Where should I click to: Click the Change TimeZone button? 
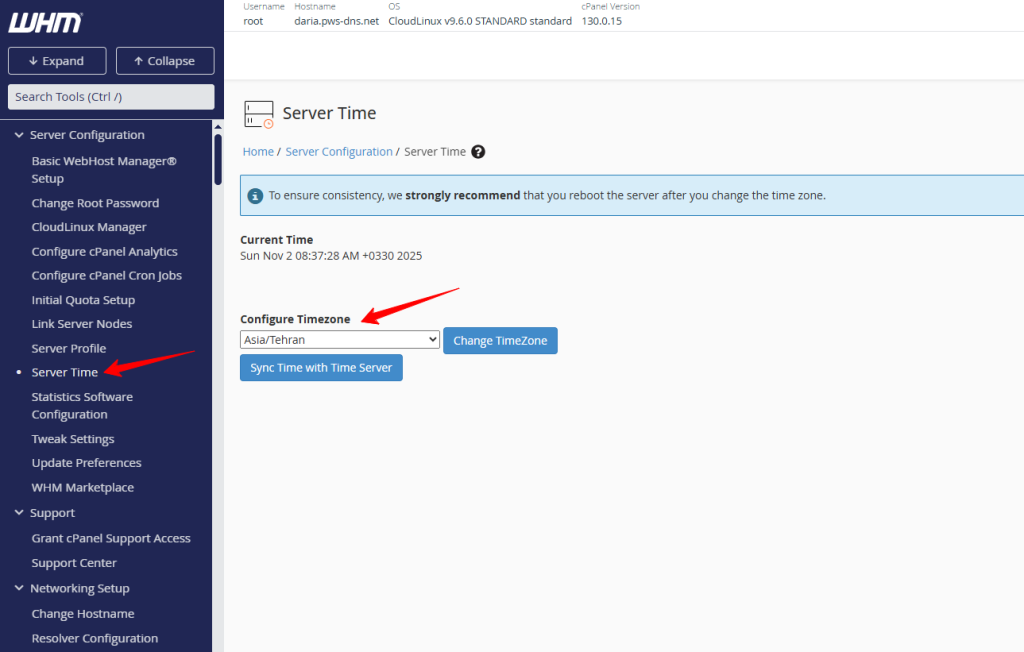coord(500,340)
